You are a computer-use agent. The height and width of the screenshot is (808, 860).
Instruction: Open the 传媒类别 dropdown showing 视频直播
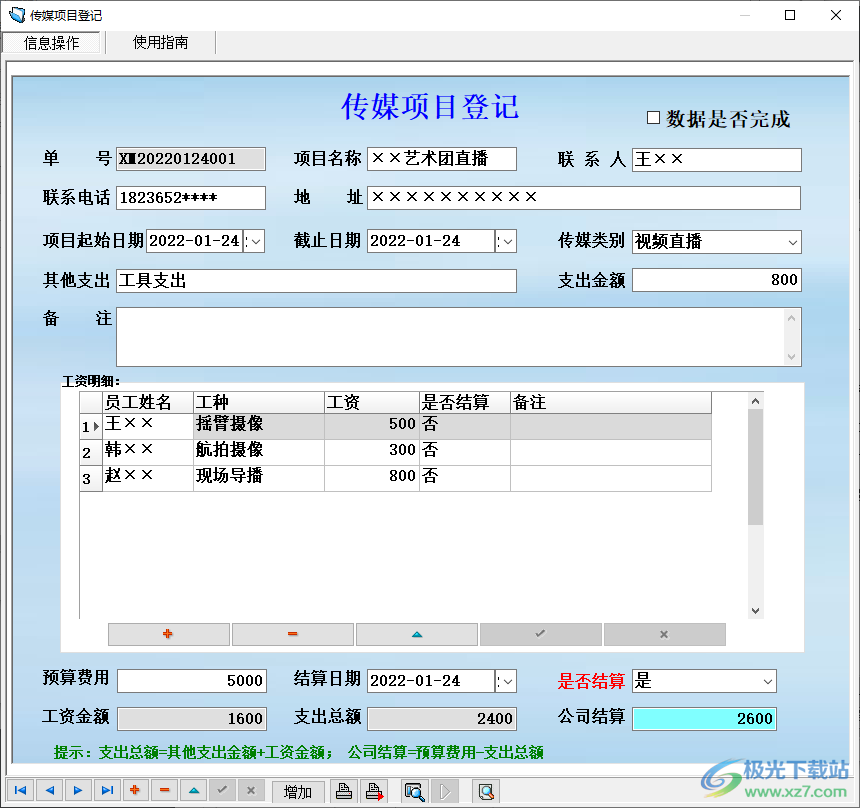point(793,242)
